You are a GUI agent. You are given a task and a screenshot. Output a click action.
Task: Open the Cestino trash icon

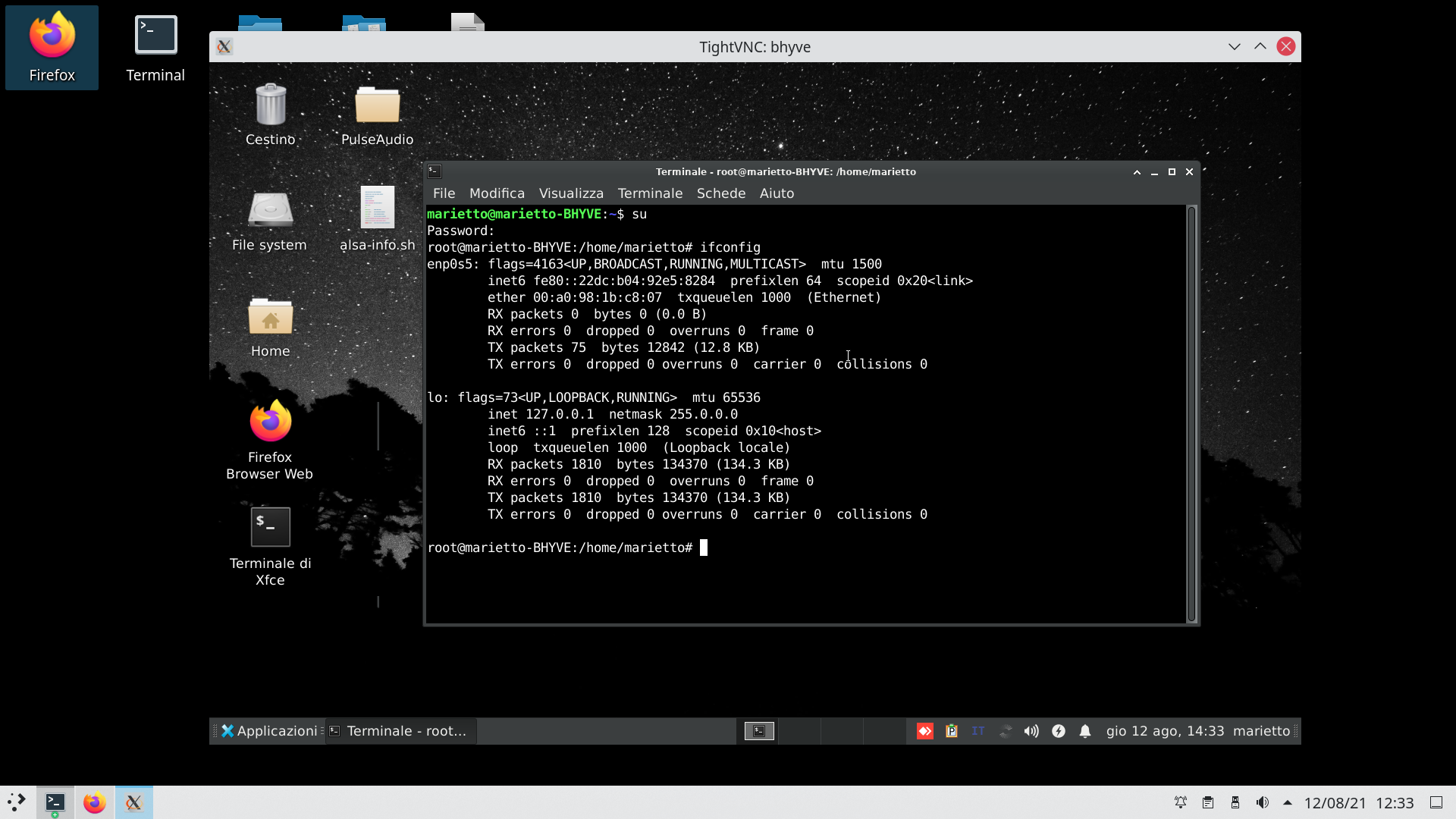(270, 106)
